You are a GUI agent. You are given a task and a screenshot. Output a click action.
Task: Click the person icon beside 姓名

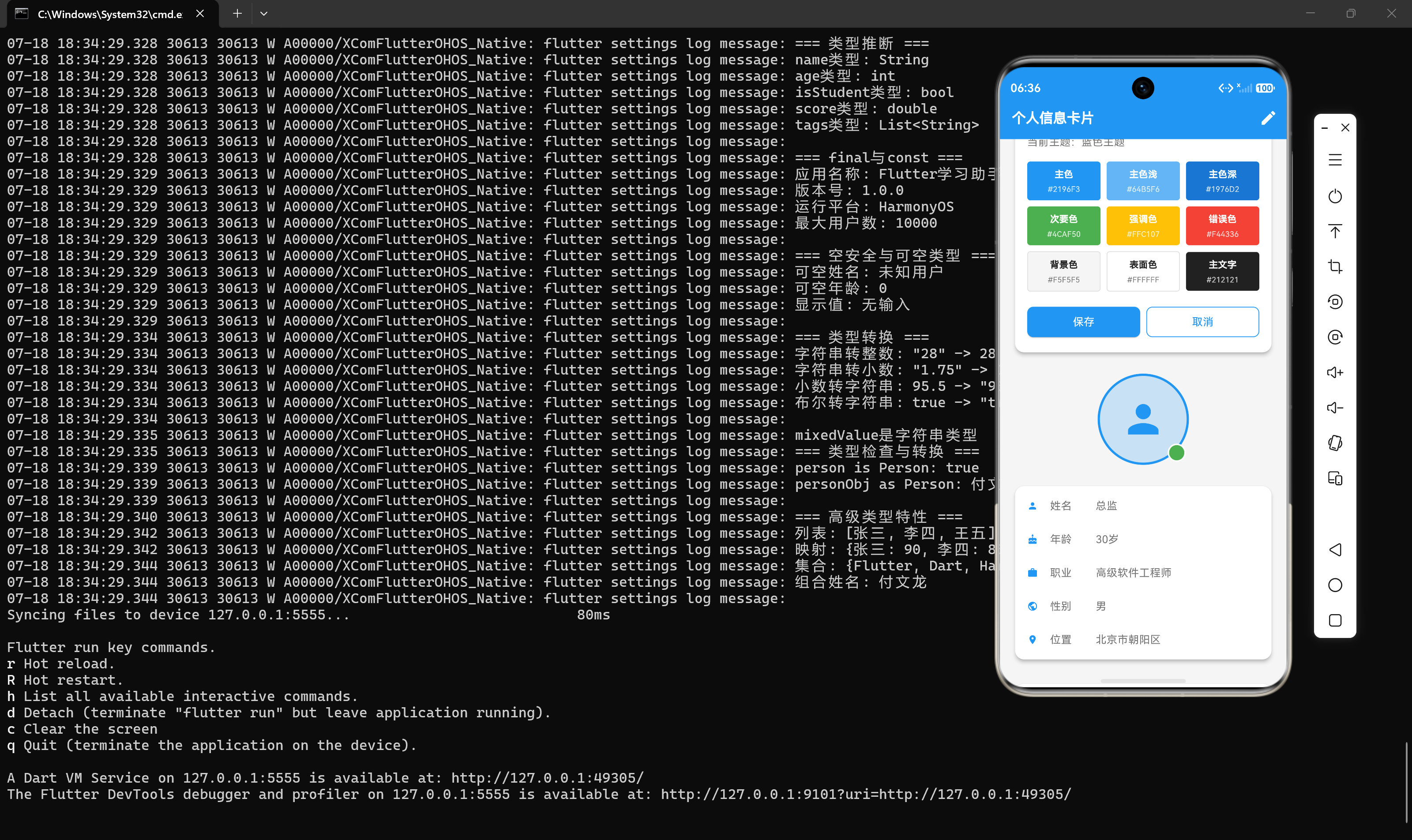(x=1032, y=506)
